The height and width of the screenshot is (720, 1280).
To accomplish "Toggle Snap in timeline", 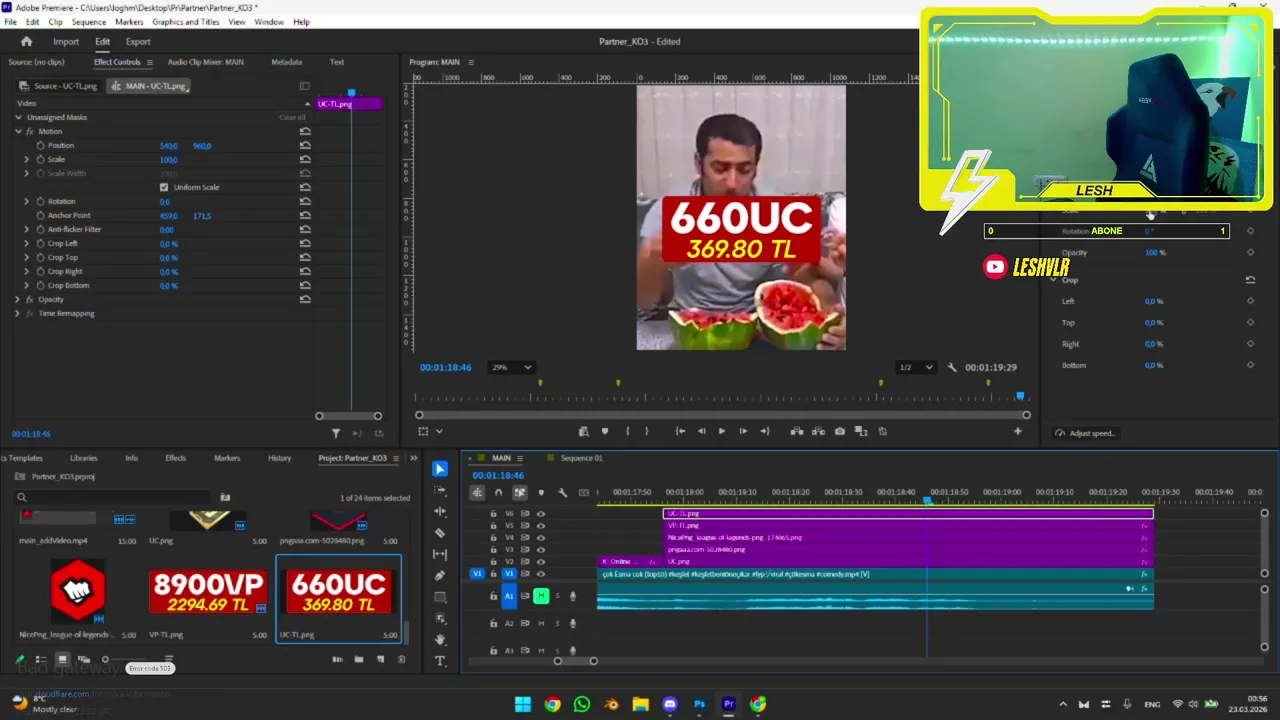I will coord(498,492).
